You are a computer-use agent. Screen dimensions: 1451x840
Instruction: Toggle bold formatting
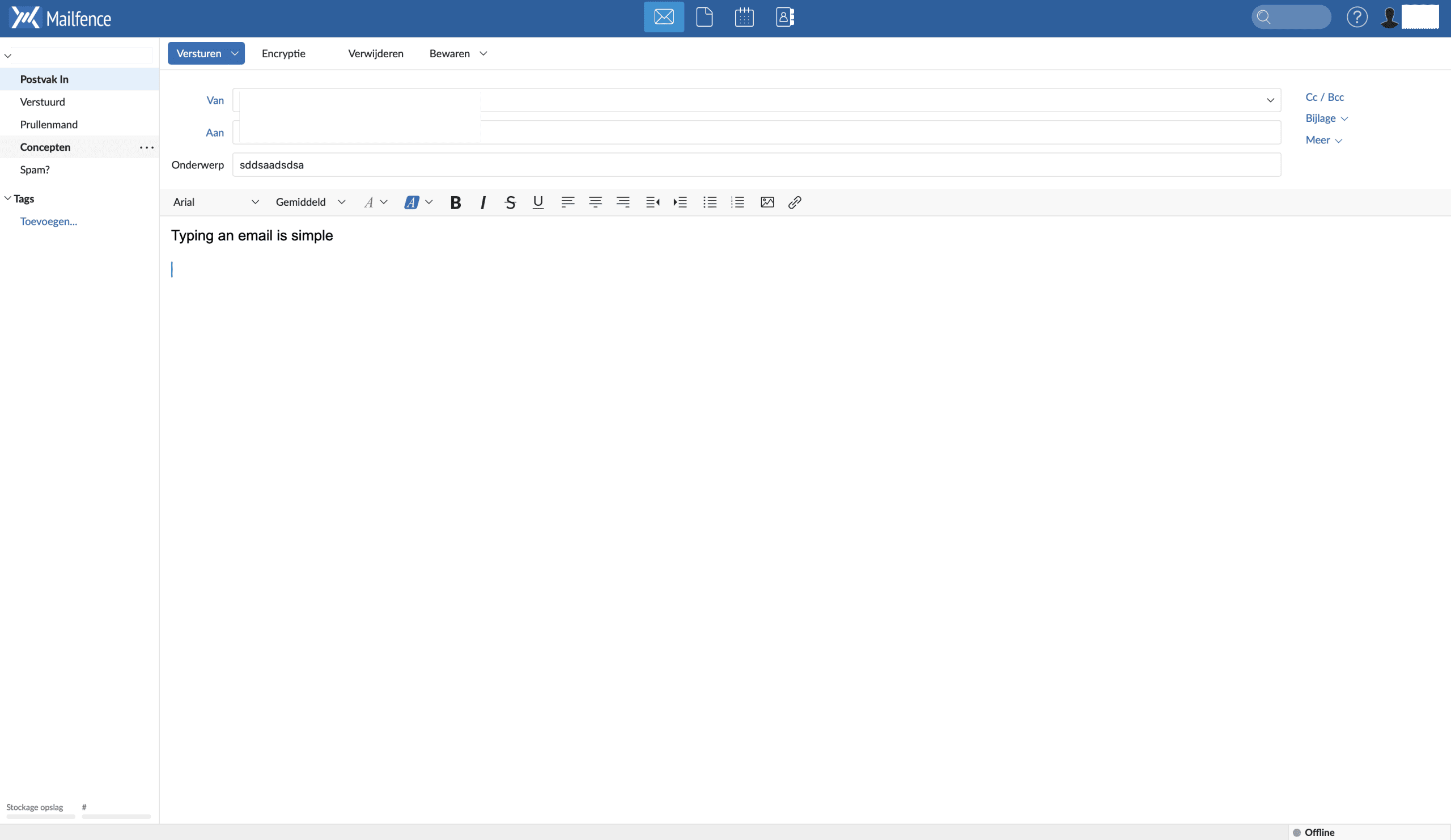pyautogui.click(x=455, y=202)
